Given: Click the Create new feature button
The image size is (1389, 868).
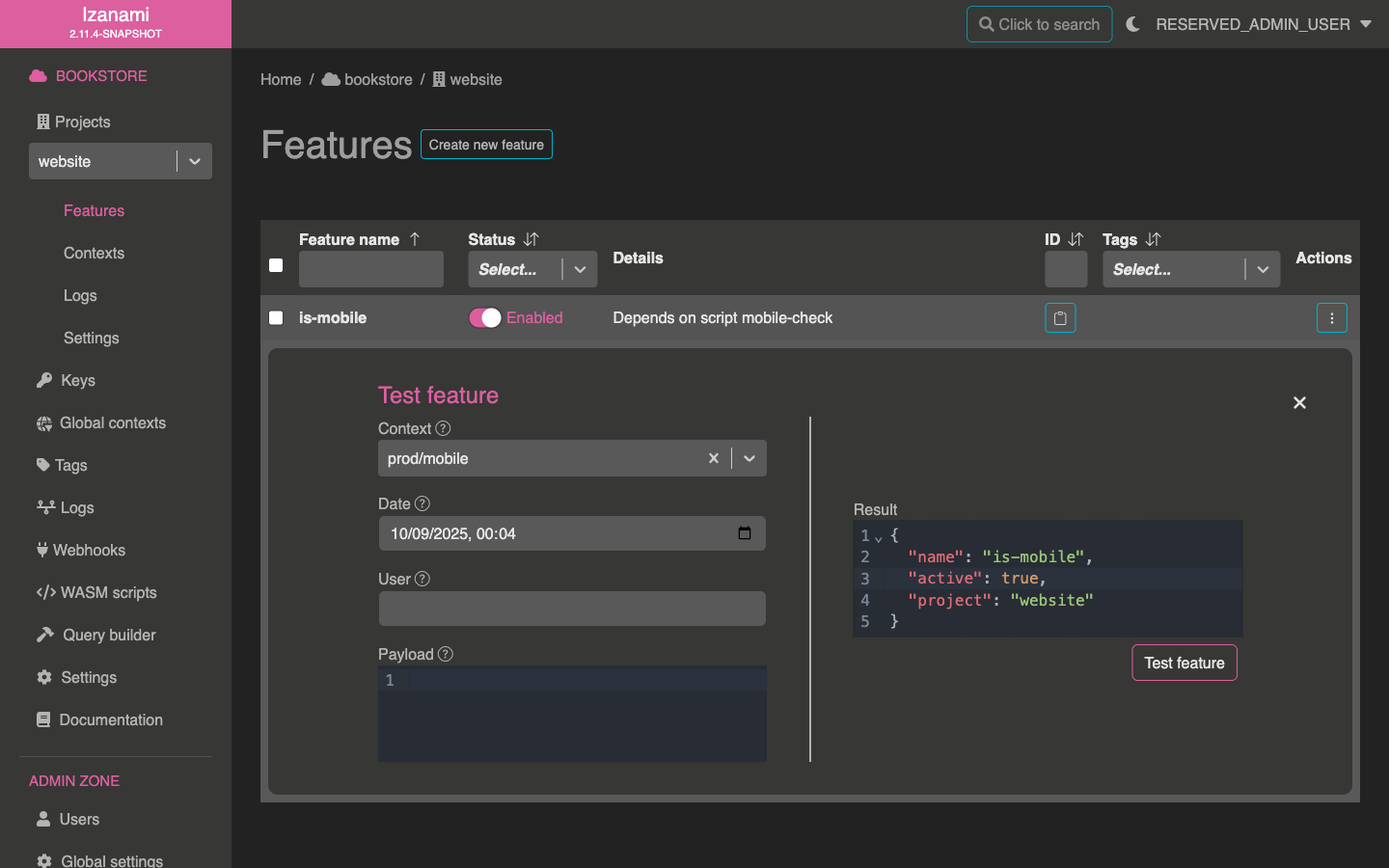Looking at the screenshot, I should [x=486, y=145].
